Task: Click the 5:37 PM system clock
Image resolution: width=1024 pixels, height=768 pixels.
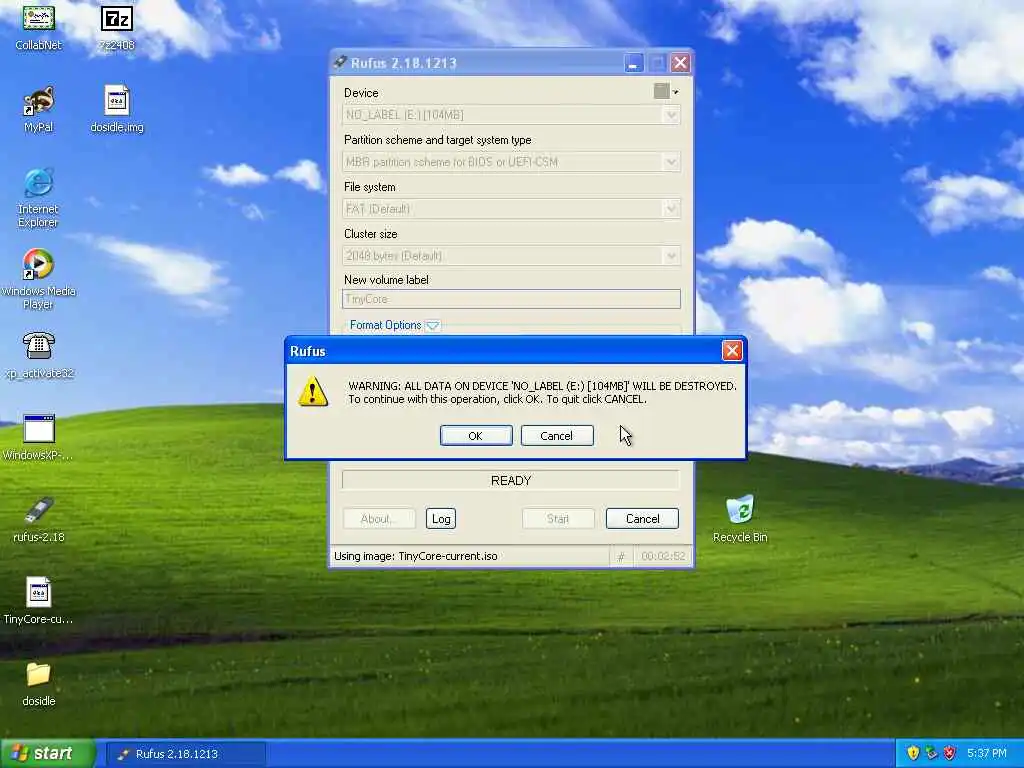Action: (x=987, y=754)
